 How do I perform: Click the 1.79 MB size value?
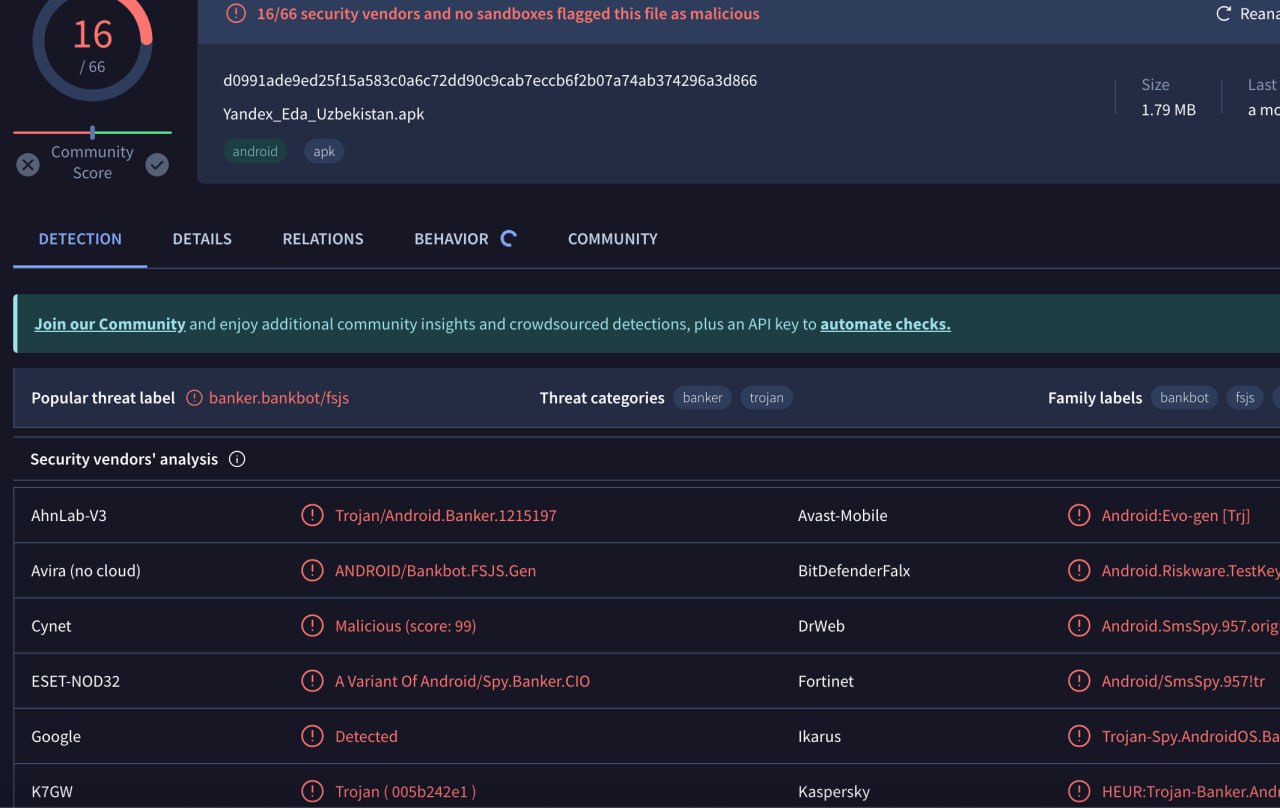click(x=1168, y=110)
